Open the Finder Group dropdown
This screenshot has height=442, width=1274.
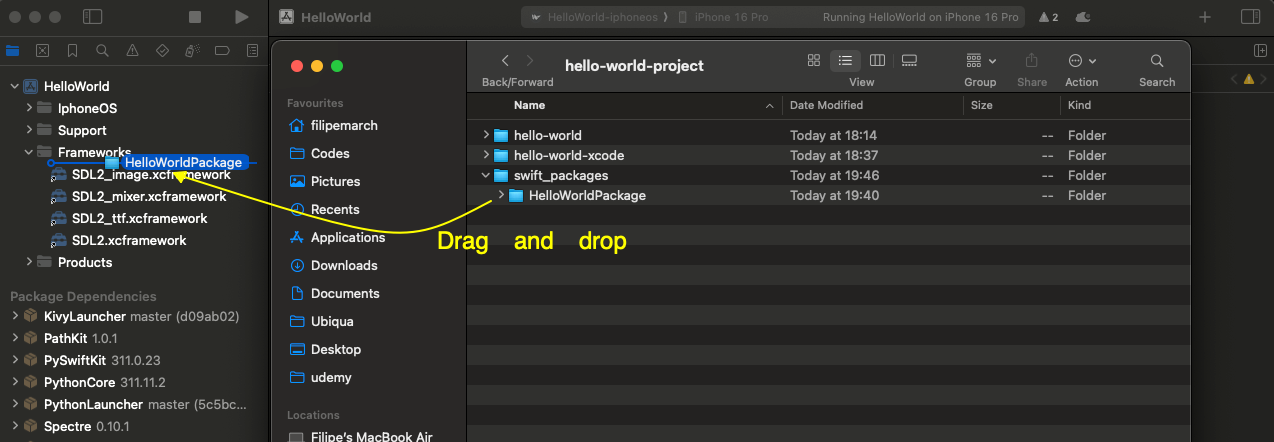coord(980,60)
